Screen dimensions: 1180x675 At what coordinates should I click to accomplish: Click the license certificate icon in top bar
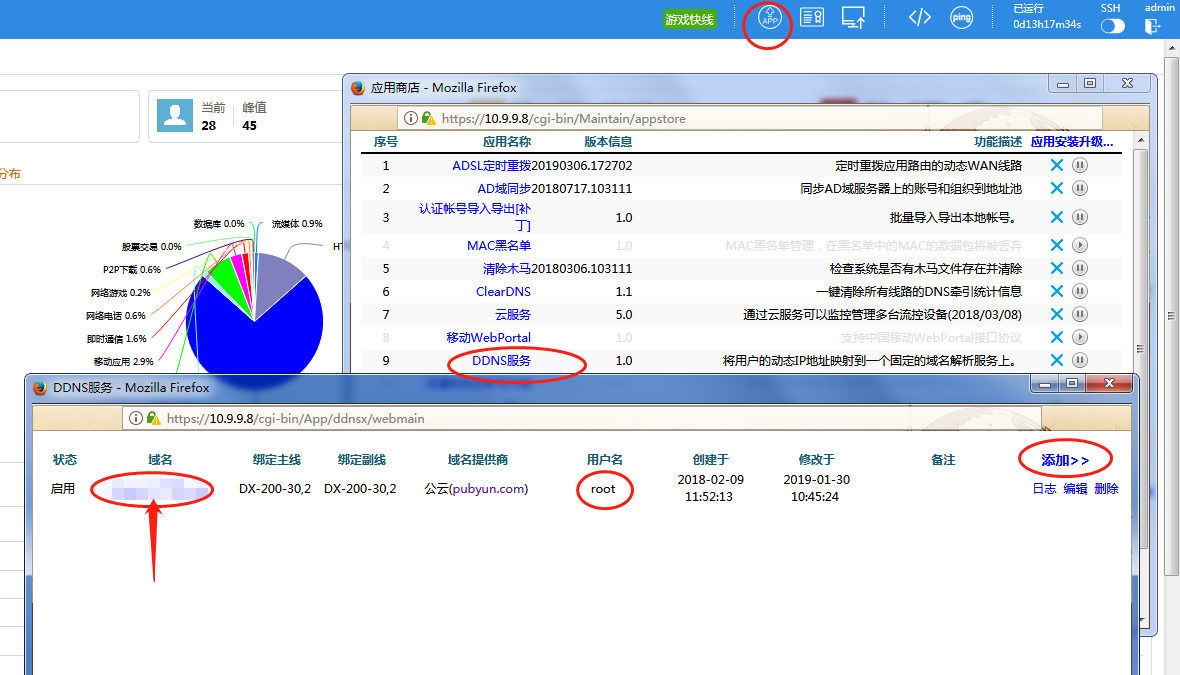coord(812,18)
